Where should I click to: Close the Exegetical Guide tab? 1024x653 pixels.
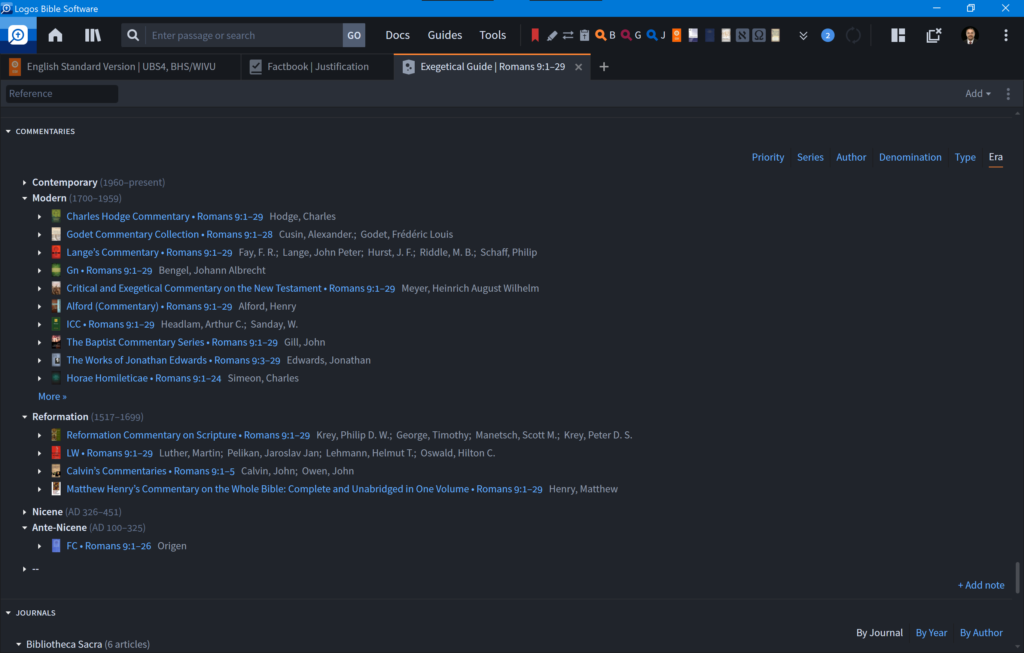coord(579,67)
